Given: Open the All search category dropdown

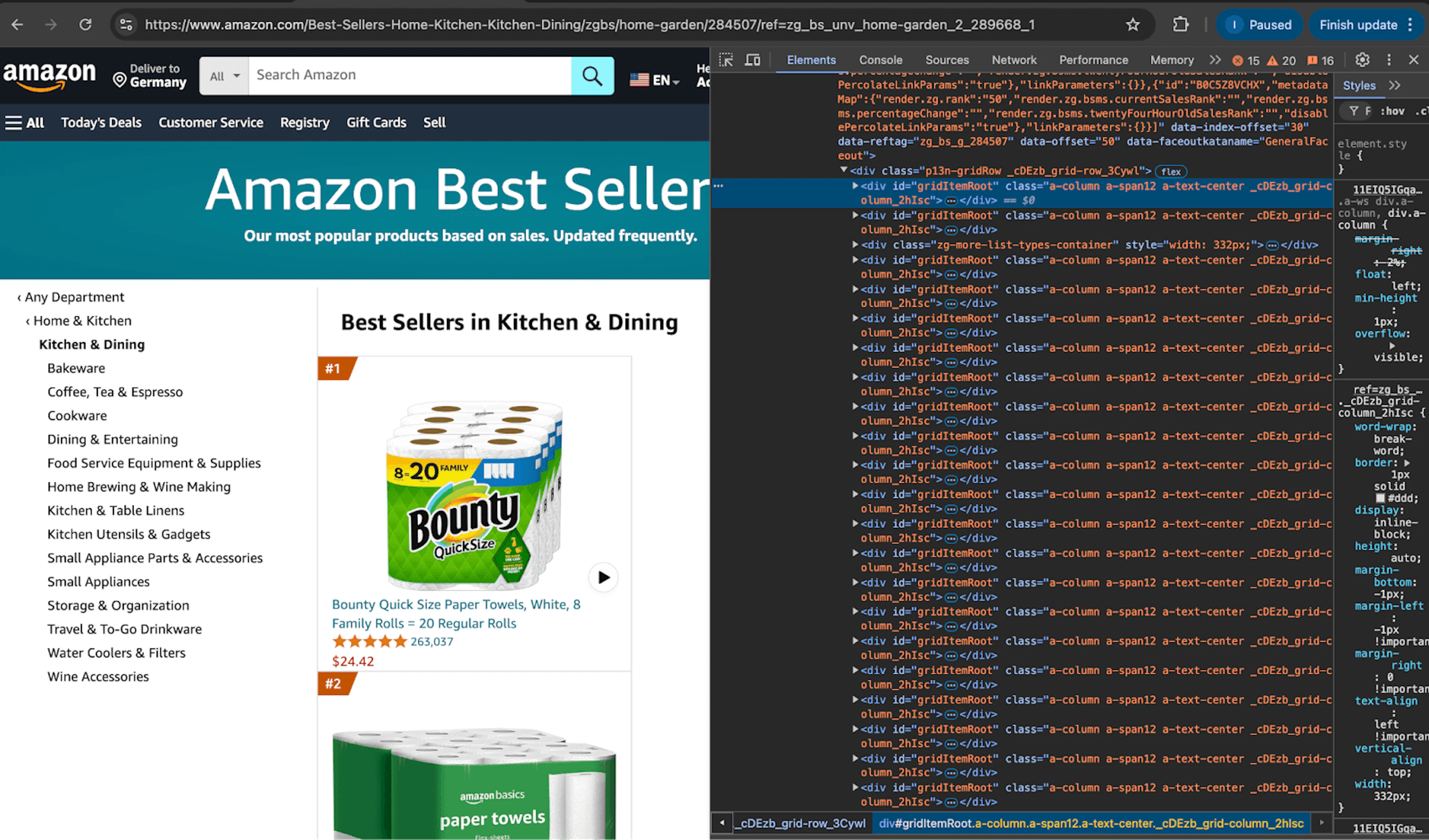Looking at the screenshot, I should (224, 76).
